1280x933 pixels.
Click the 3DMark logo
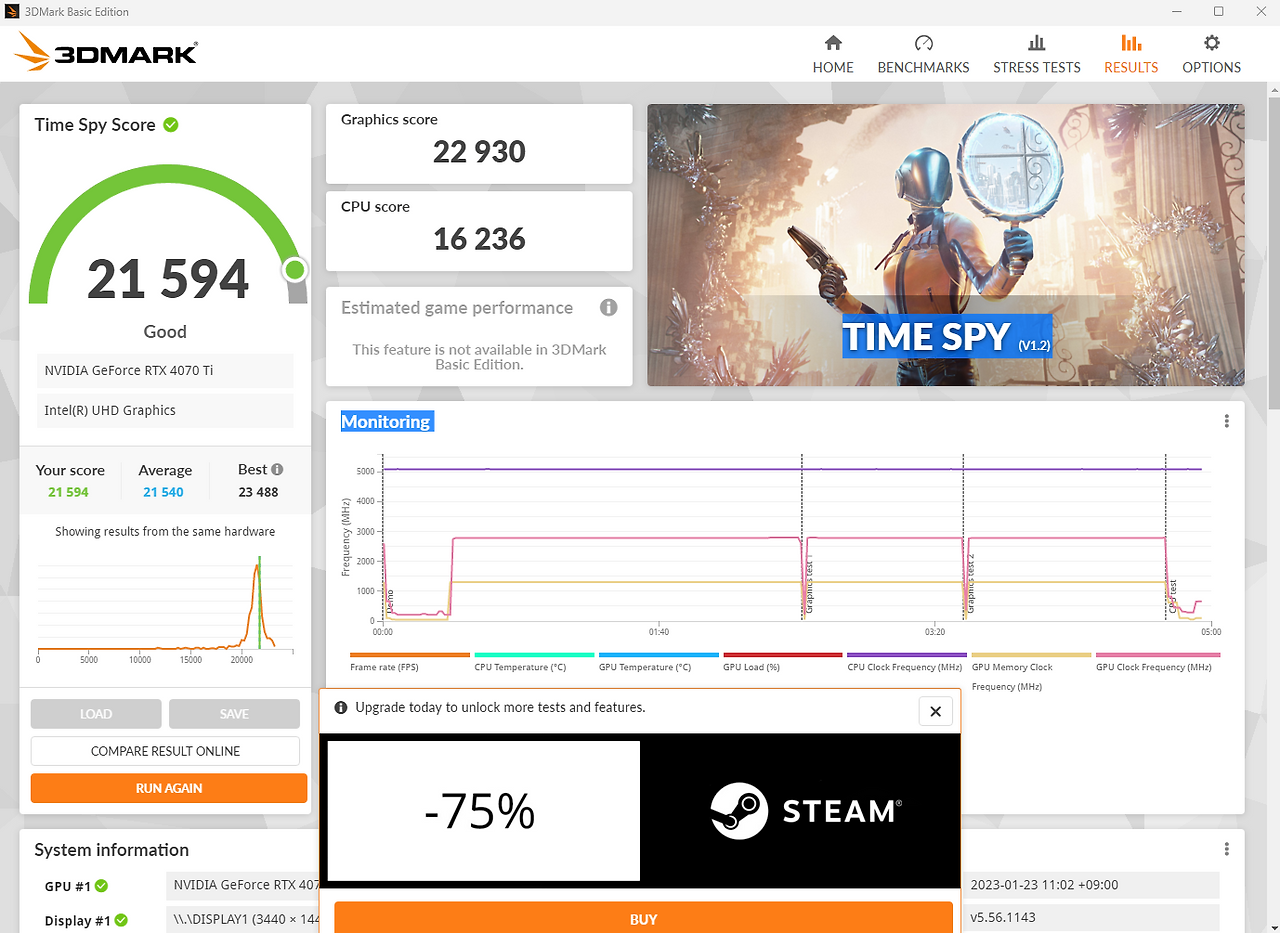(107, 52)
